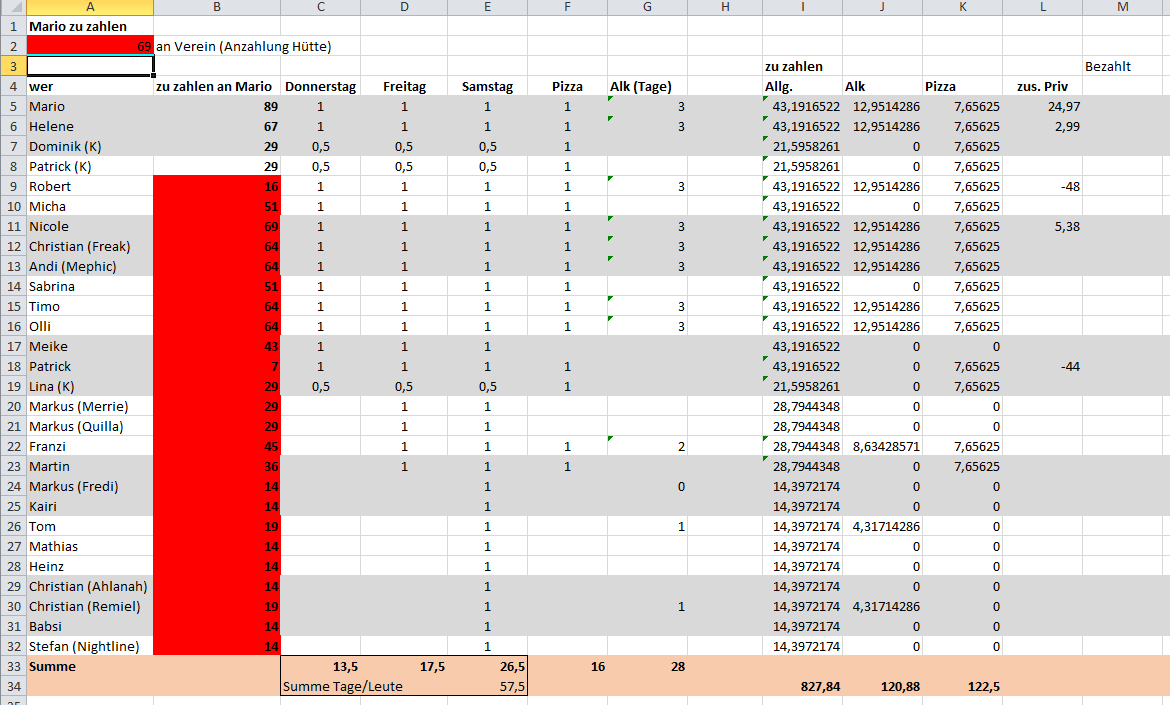The height and width of the screenshot is (705, 1170).
Task: Select name cell 'Olli'
Action: (x=90, y=327)
